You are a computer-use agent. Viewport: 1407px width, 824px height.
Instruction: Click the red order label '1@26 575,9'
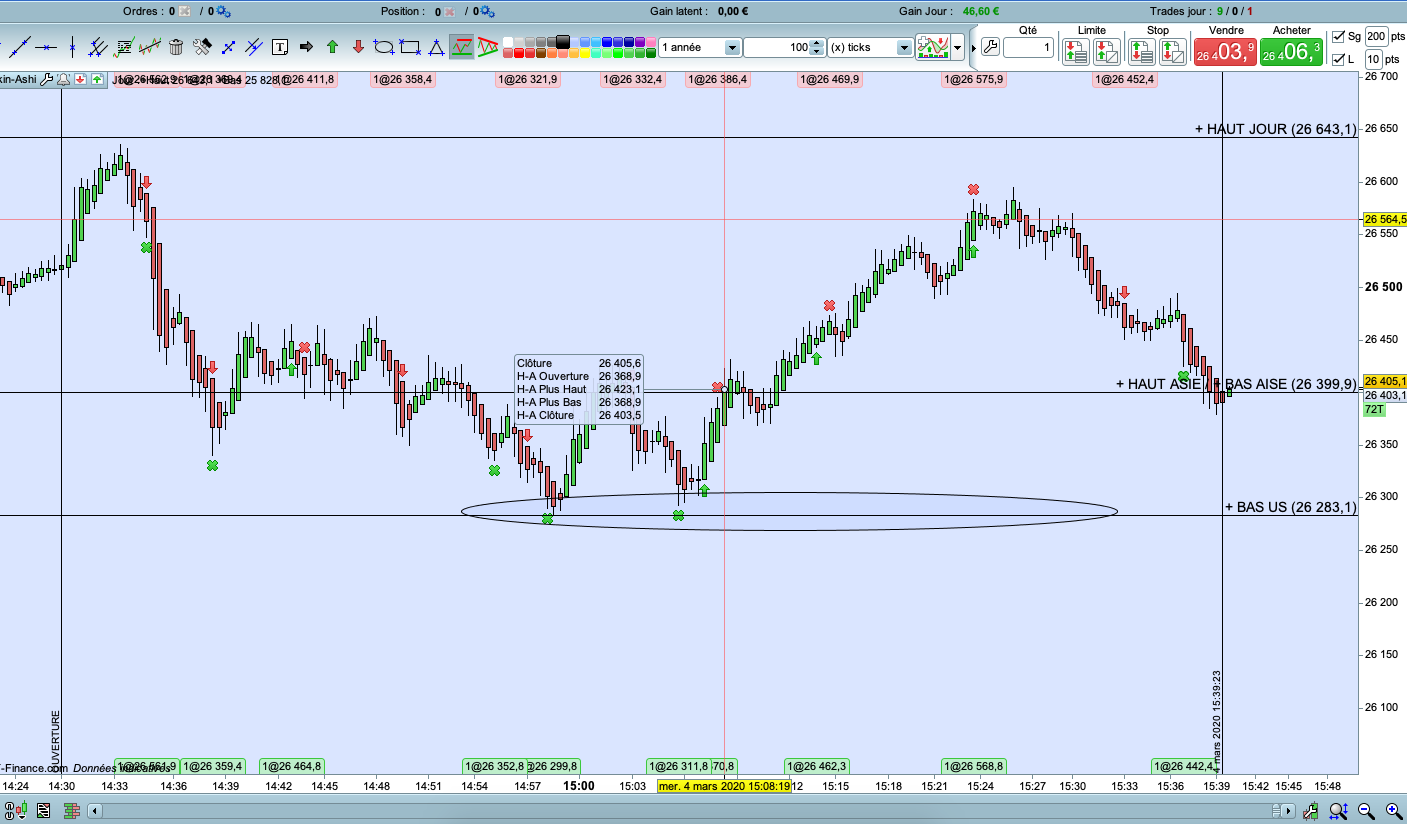(973, 79)
